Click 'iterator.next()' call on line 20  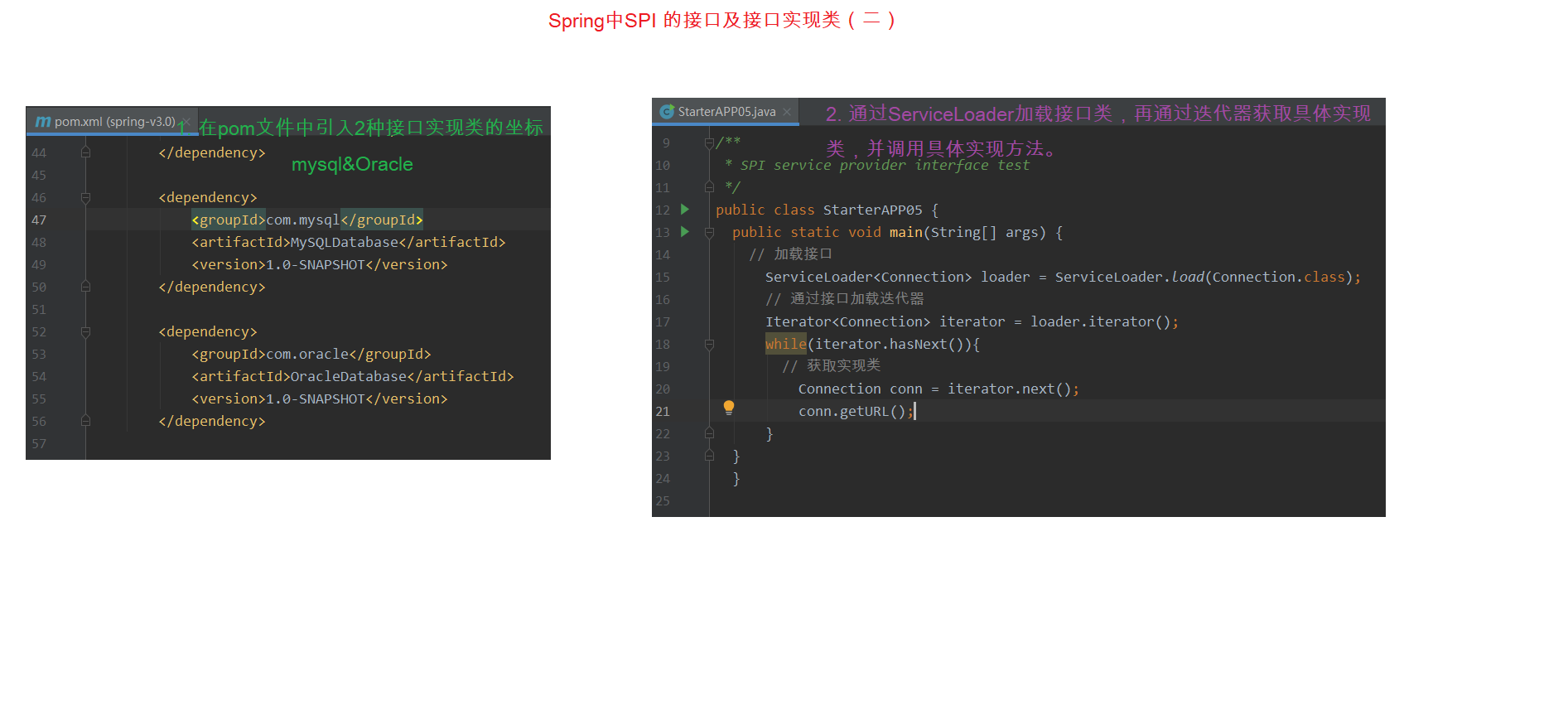[x=1009, y=389]
